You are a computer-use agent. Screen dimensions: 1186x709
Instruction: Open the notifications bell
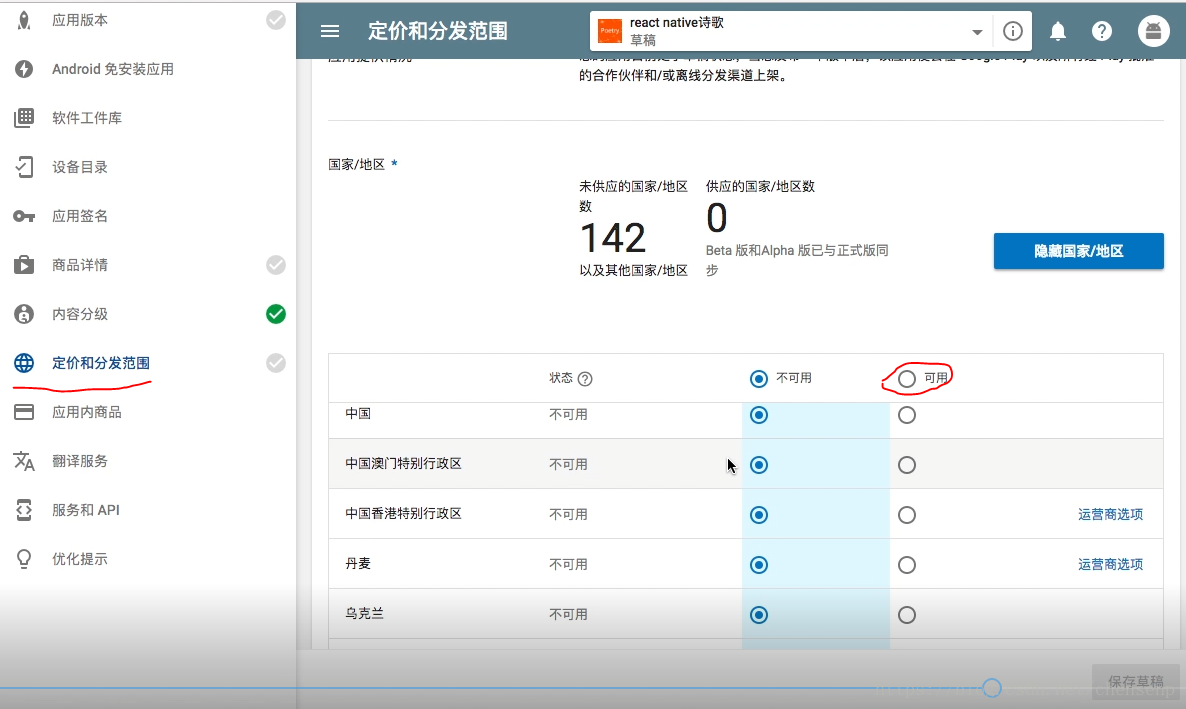coord(1058,31)
